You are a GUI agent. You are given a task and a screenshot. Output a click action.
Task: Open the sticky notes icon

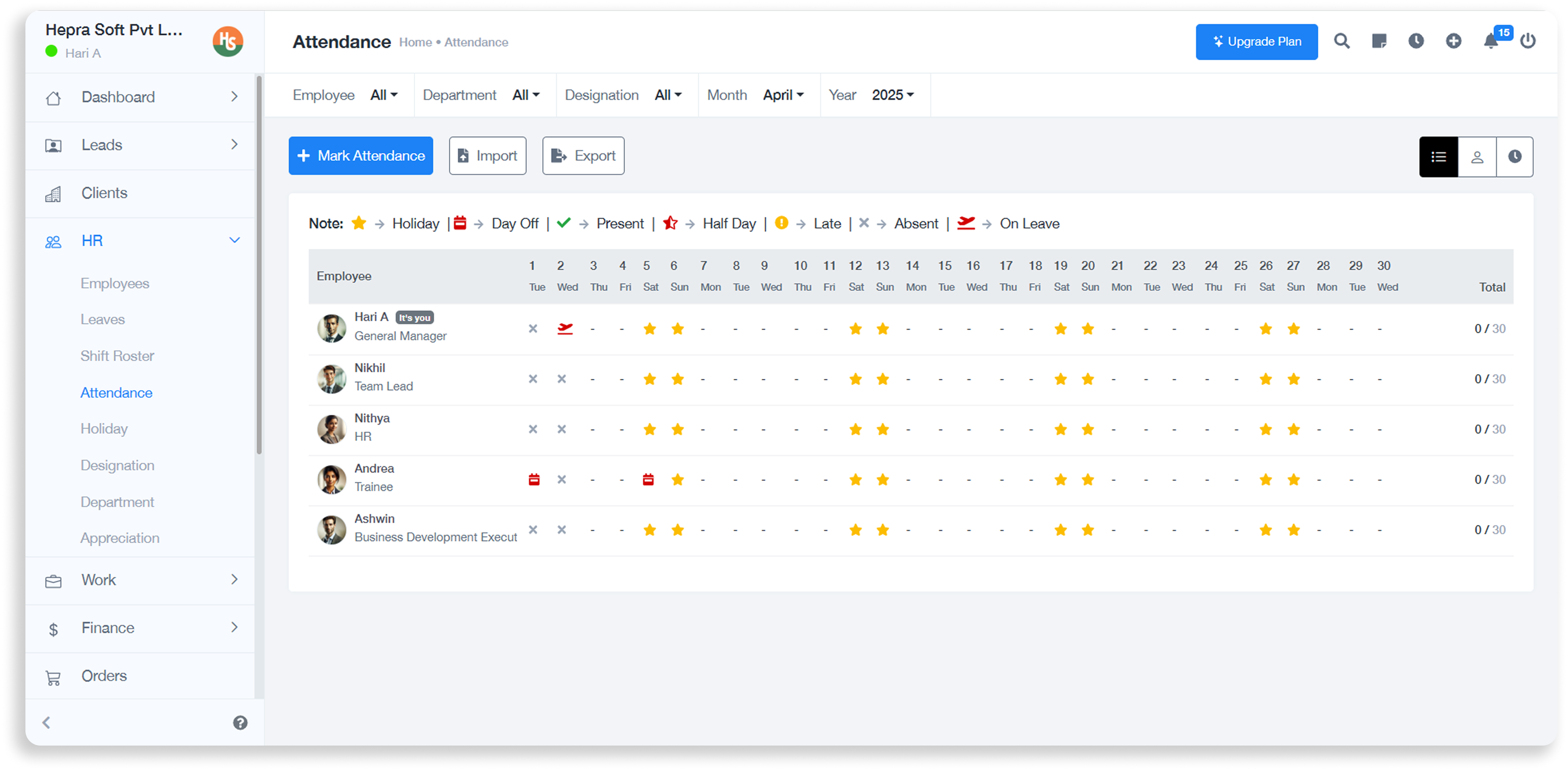pyautogui.click(x=1379, y=42)
